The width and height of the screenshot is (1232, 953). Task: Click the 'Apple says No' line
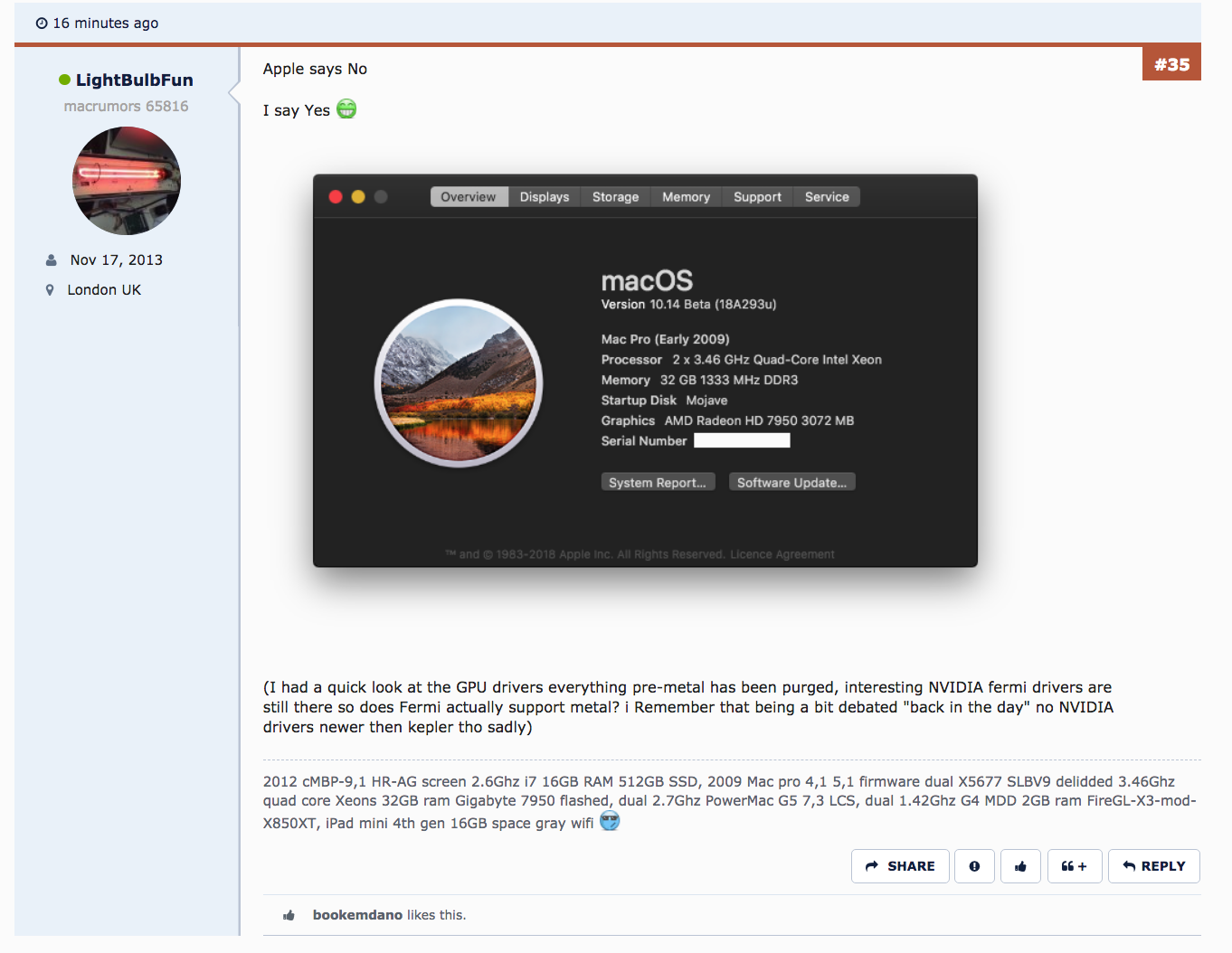[315, 69]
